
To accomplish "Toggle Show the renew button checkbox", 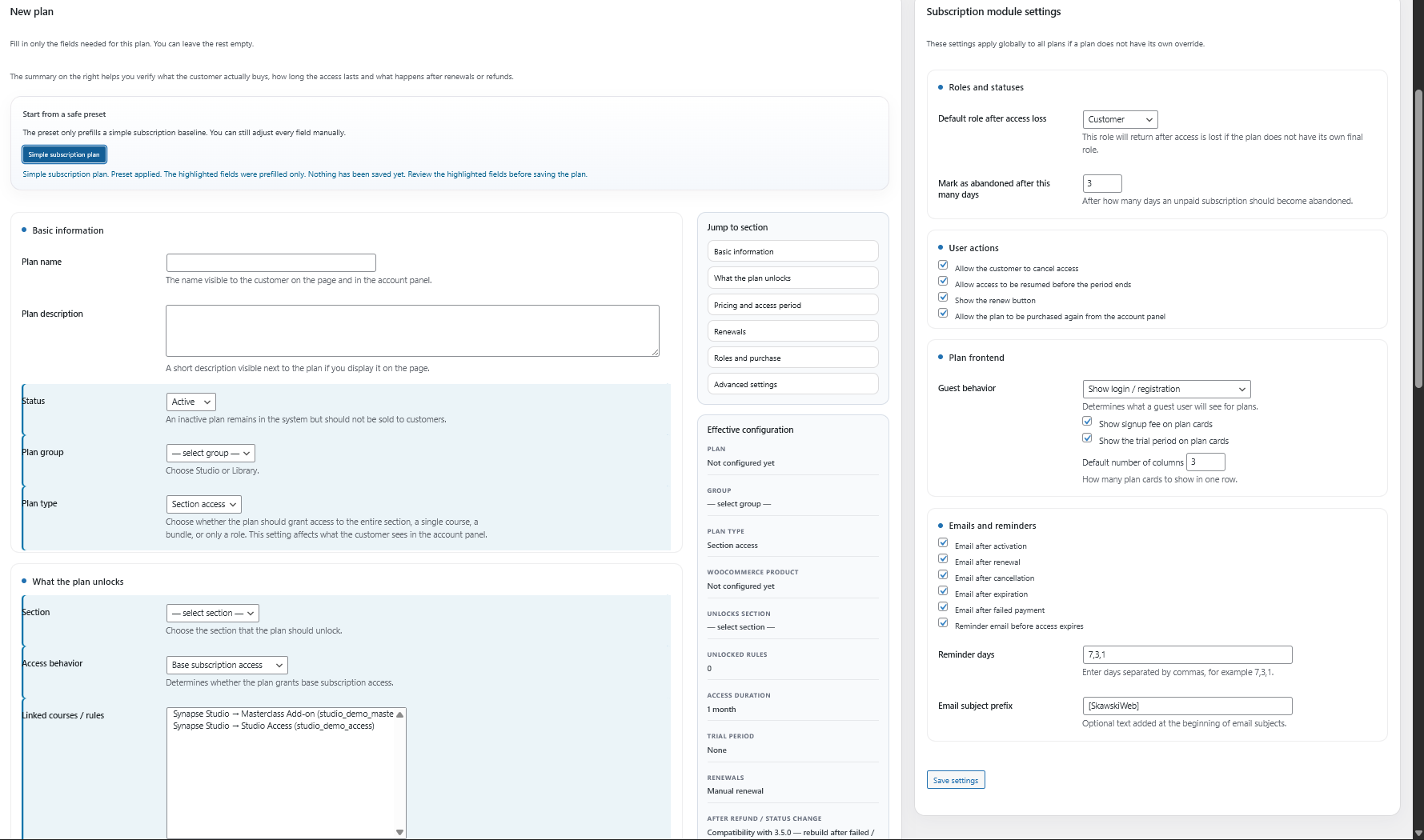I will coord(943,297).
